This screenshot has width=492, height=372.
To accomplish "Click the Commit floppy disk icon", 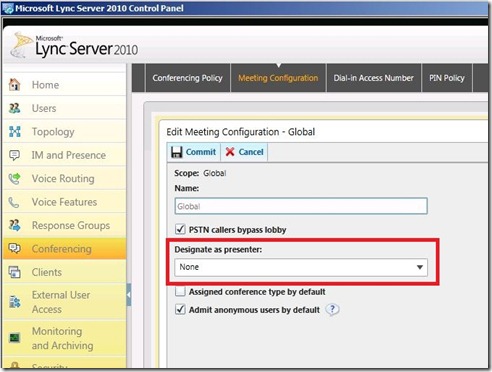I will point(177,152).
